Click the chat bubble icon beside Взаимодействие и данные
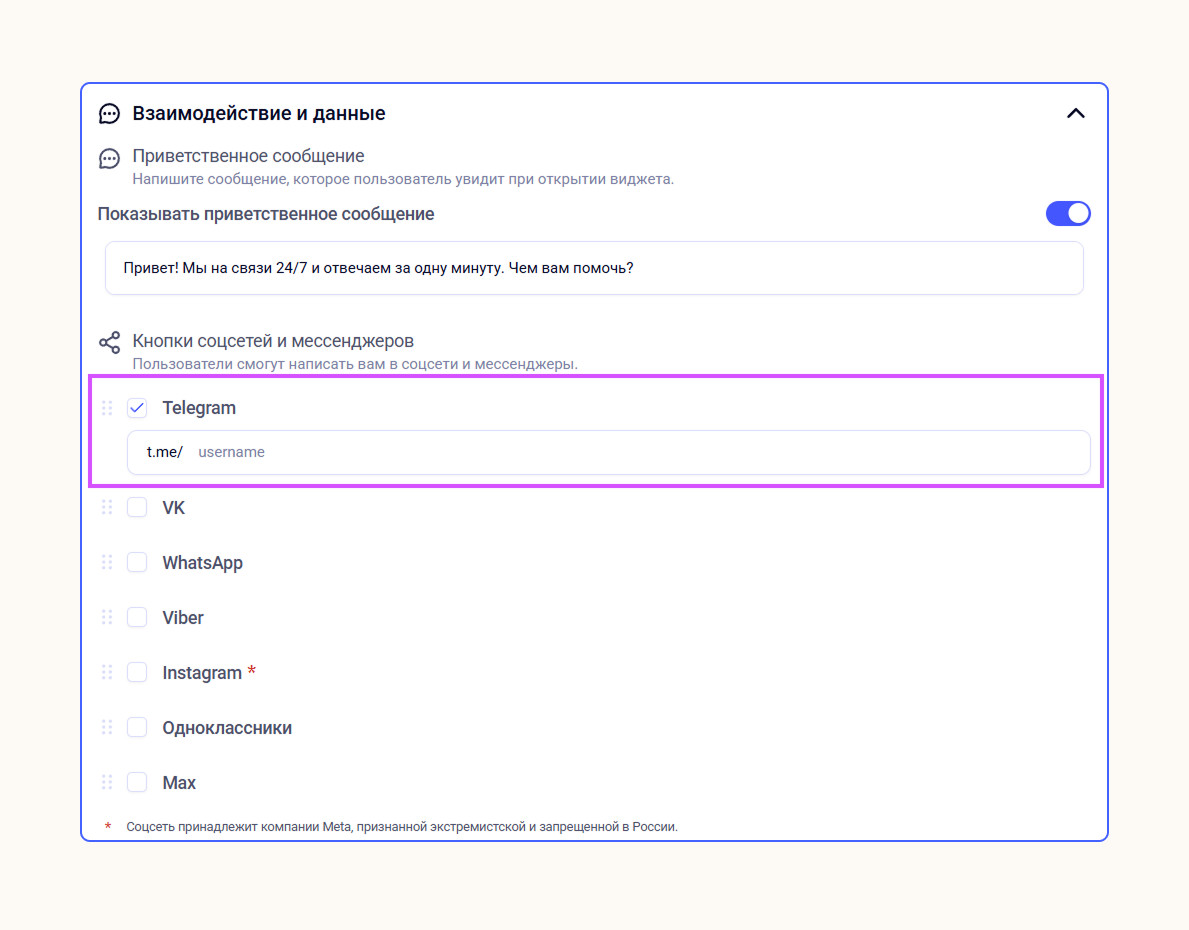 (109, 114)
